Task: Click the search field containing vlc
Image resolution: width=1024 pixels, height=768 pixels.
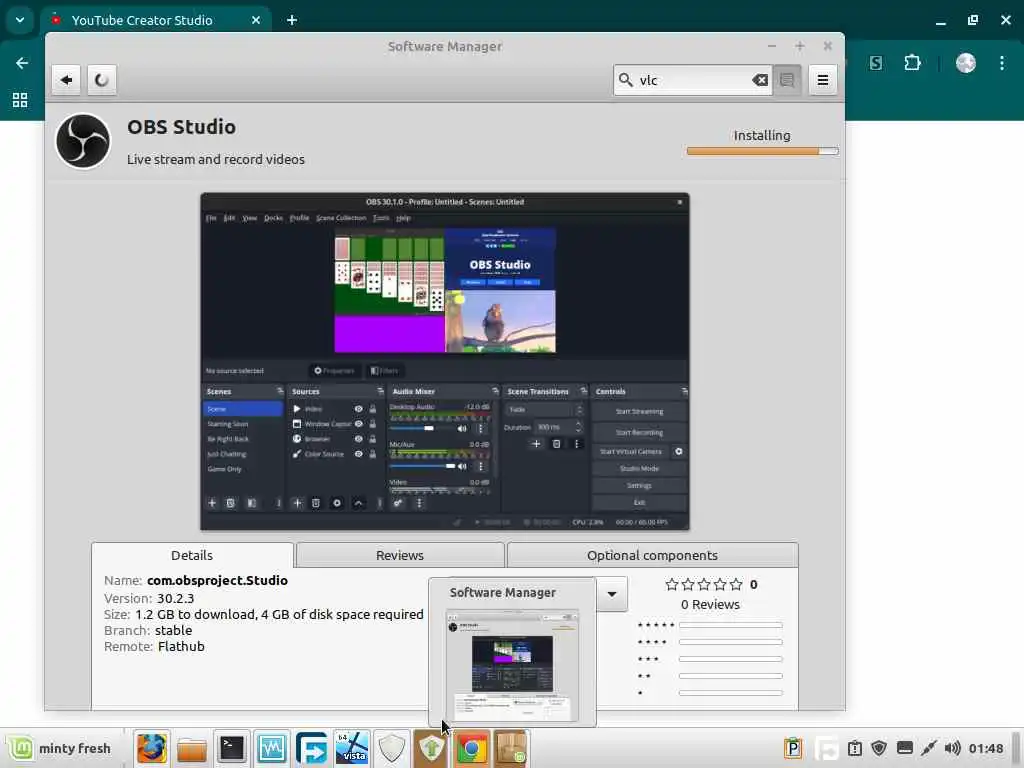Action: (693, 80)
